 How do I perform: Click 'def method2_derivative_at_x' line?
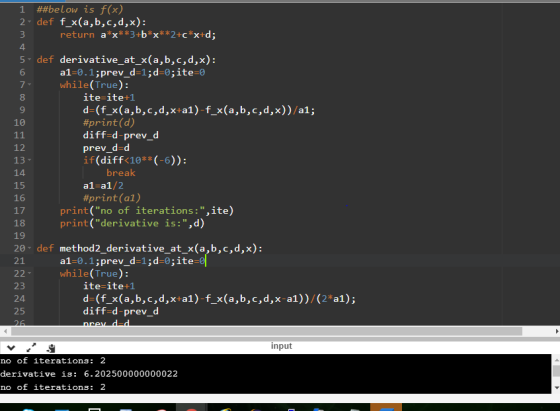[x=149, y=248]
